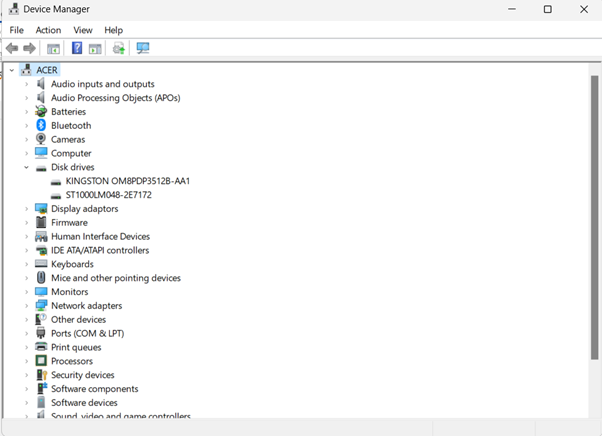Collapse the Disk drives category
The height and width of the screenshot is (436, 602).
point(27,168)
